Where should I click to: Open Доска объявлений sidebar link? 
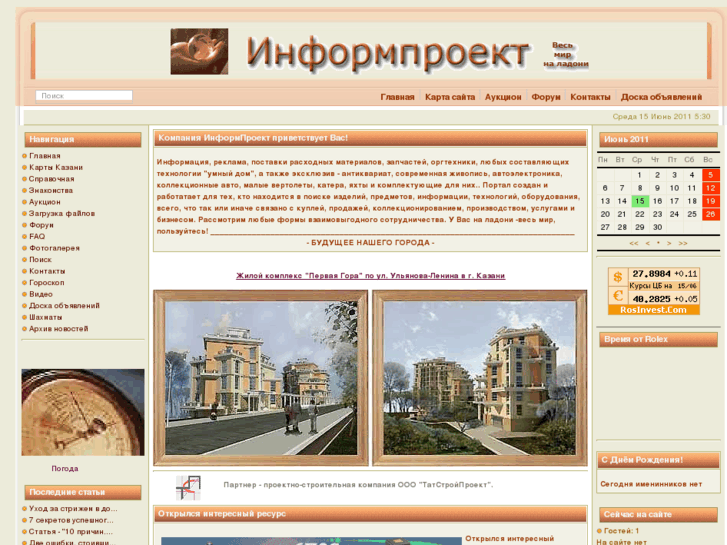pyautogui.click(x=64, y=306)
